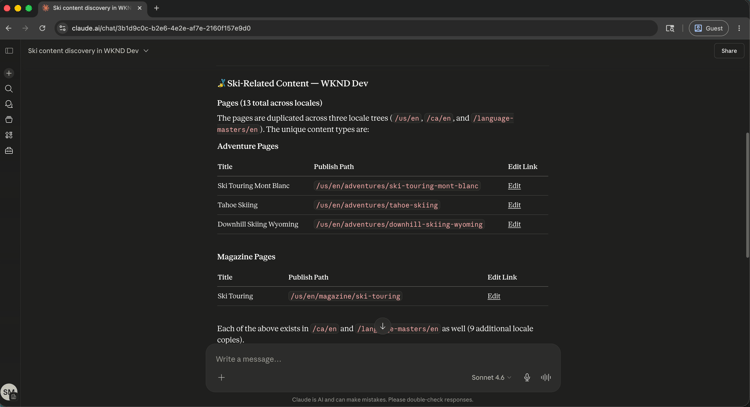Click the Ski Touring Mont Blanc title cell
Viewport: 750px width, 407px height.
coord(254,186)
